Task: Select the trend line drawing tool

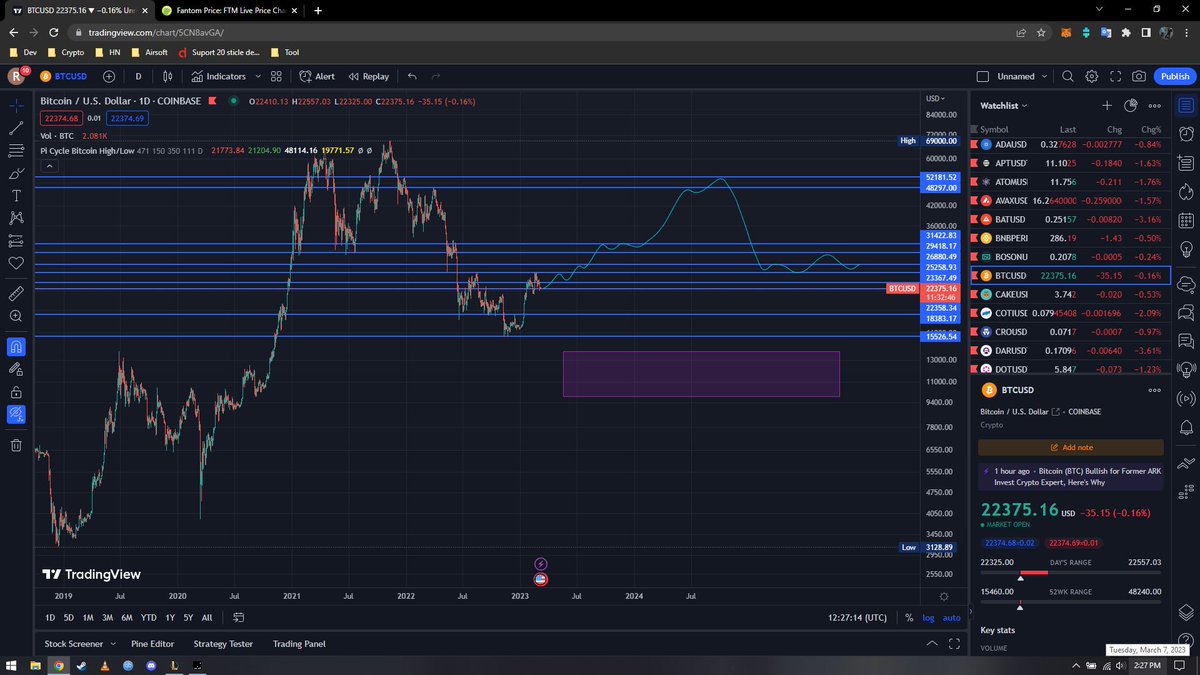Action: (x=16, y=128)
